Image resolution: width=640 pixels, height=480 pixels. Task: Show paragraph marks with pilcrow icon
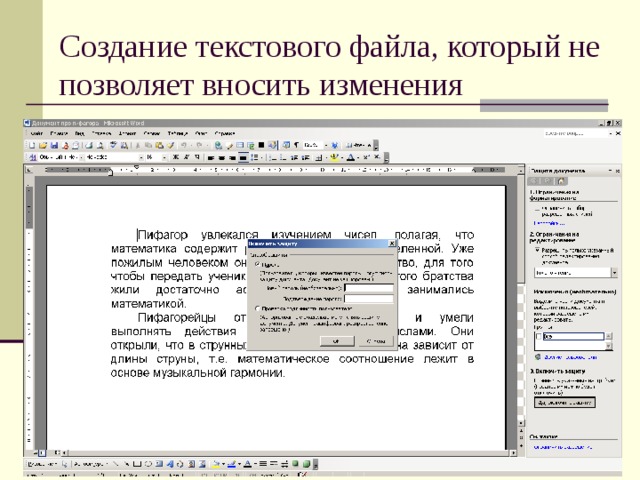pos(297,145)
